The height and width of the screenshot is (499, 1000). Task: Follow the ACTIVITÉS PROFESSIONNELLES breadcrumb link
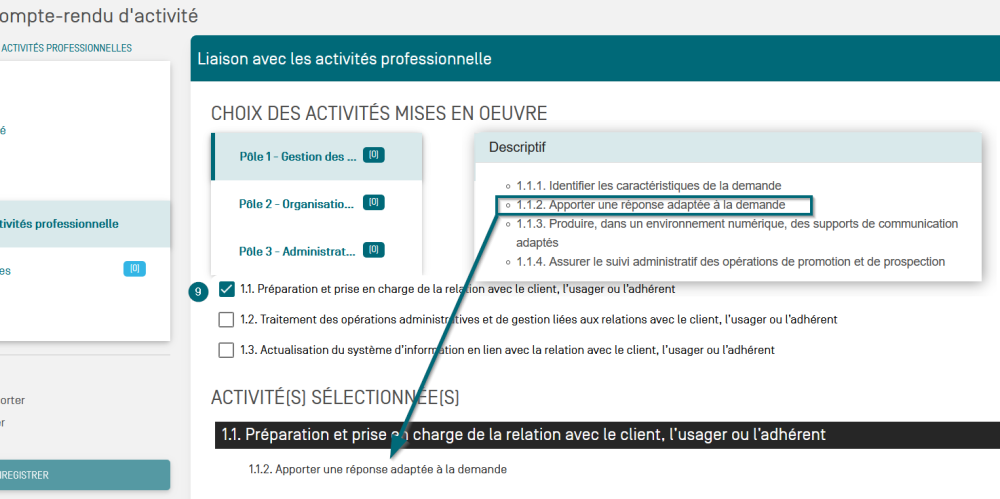point(66,48)
